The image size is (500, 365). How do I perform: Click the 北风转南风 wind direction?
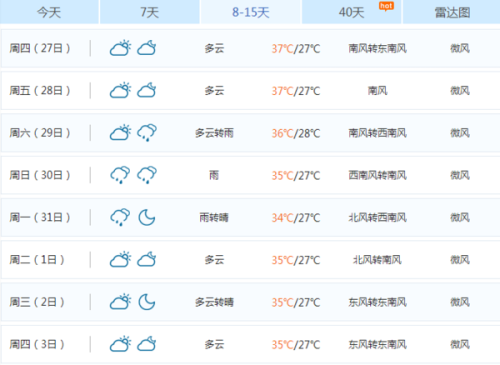378,260
